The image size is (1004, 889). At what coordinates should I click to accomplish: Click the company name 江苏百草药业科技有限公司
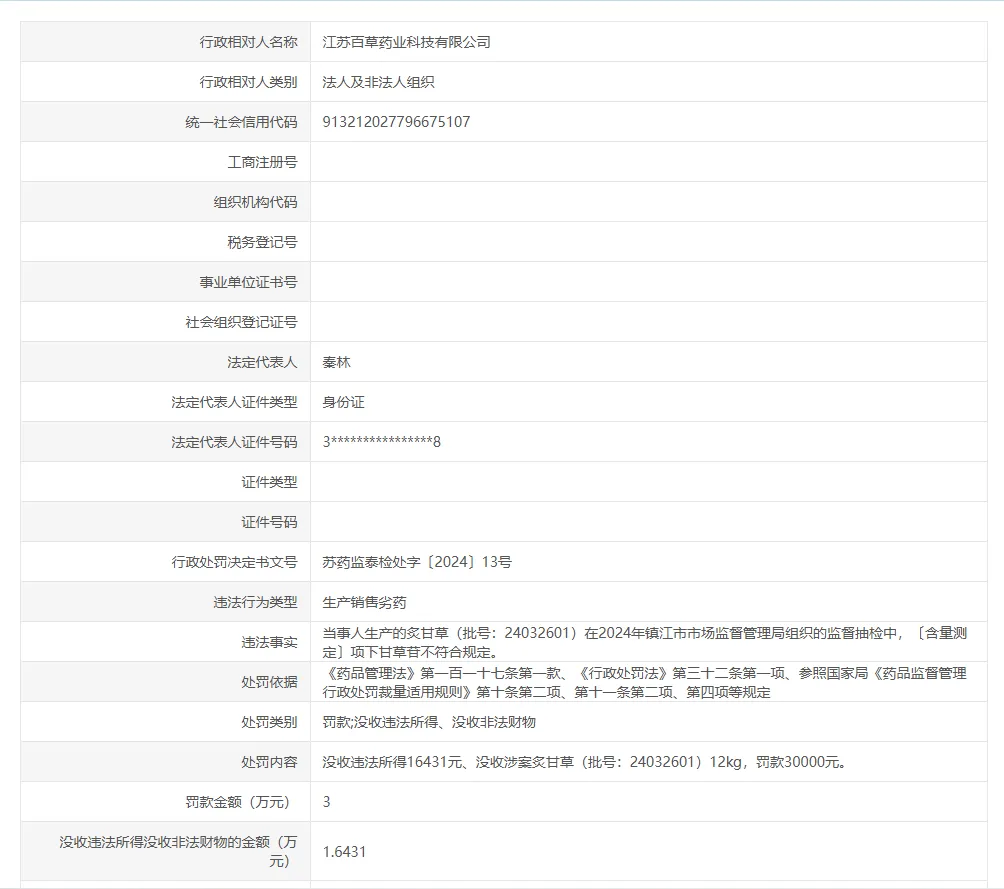[406, 42]
